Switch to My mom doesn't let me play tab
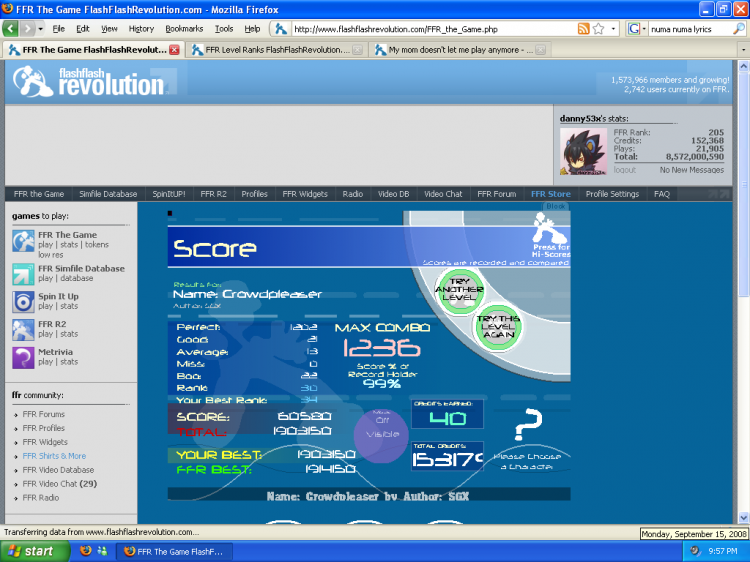 (459, 50)
